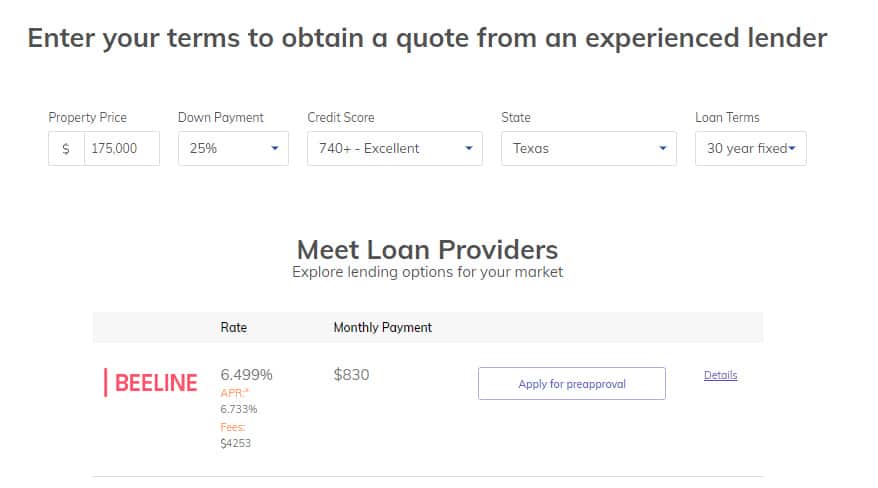Click the APR 6.733% value

pyautogui.click(x=239, y=409)
